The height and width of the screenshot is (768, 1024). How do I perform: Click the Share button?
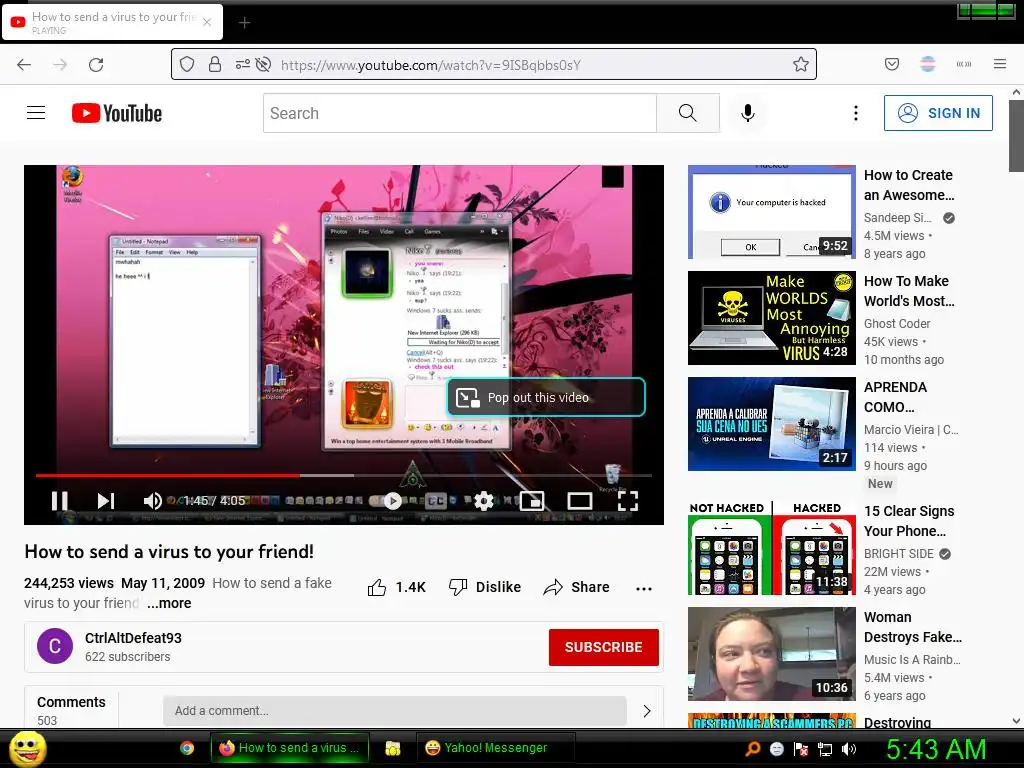pos(576,587)
